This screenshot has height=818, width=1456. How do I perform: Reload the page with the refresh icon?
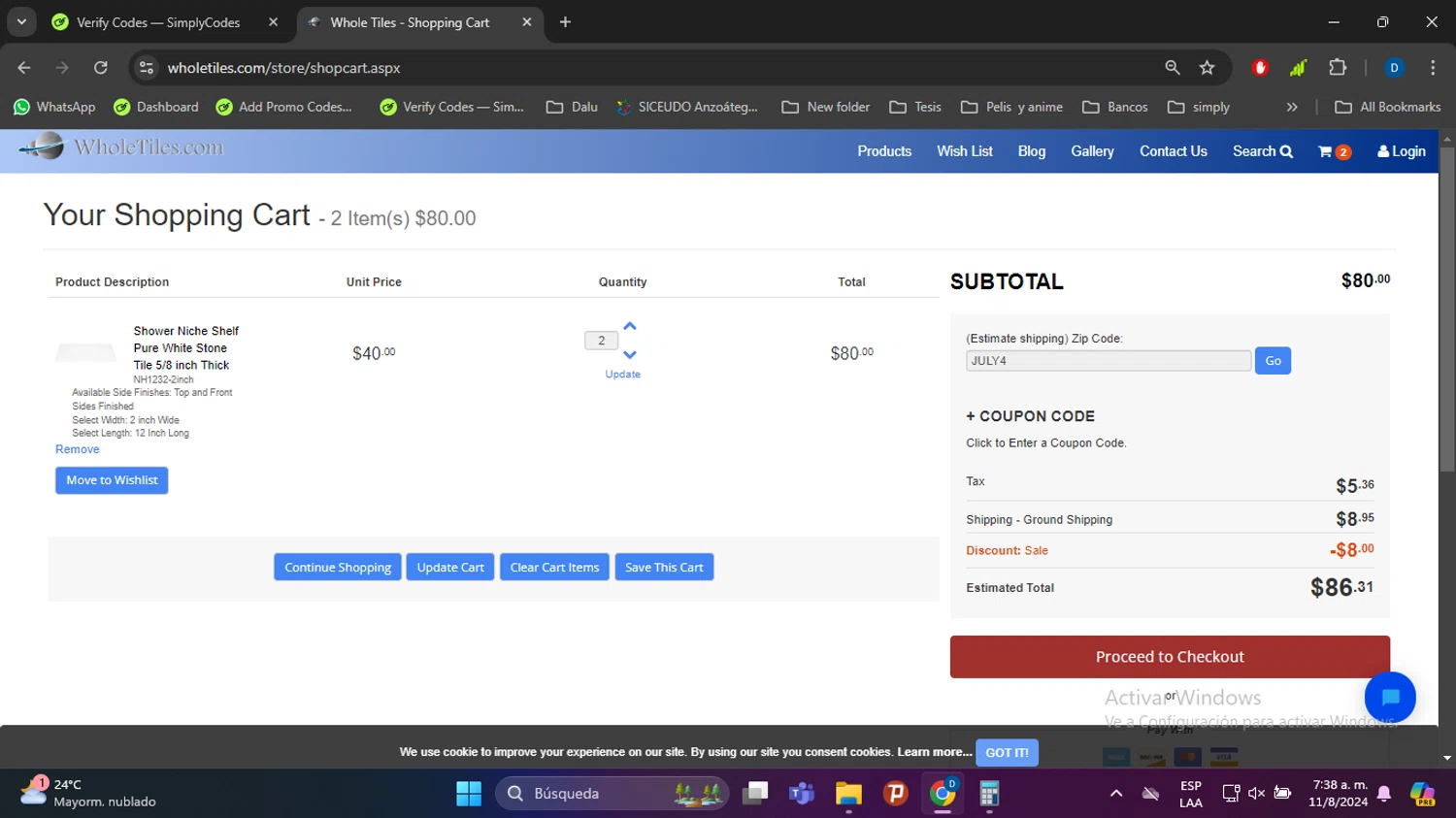click(100, 68)
